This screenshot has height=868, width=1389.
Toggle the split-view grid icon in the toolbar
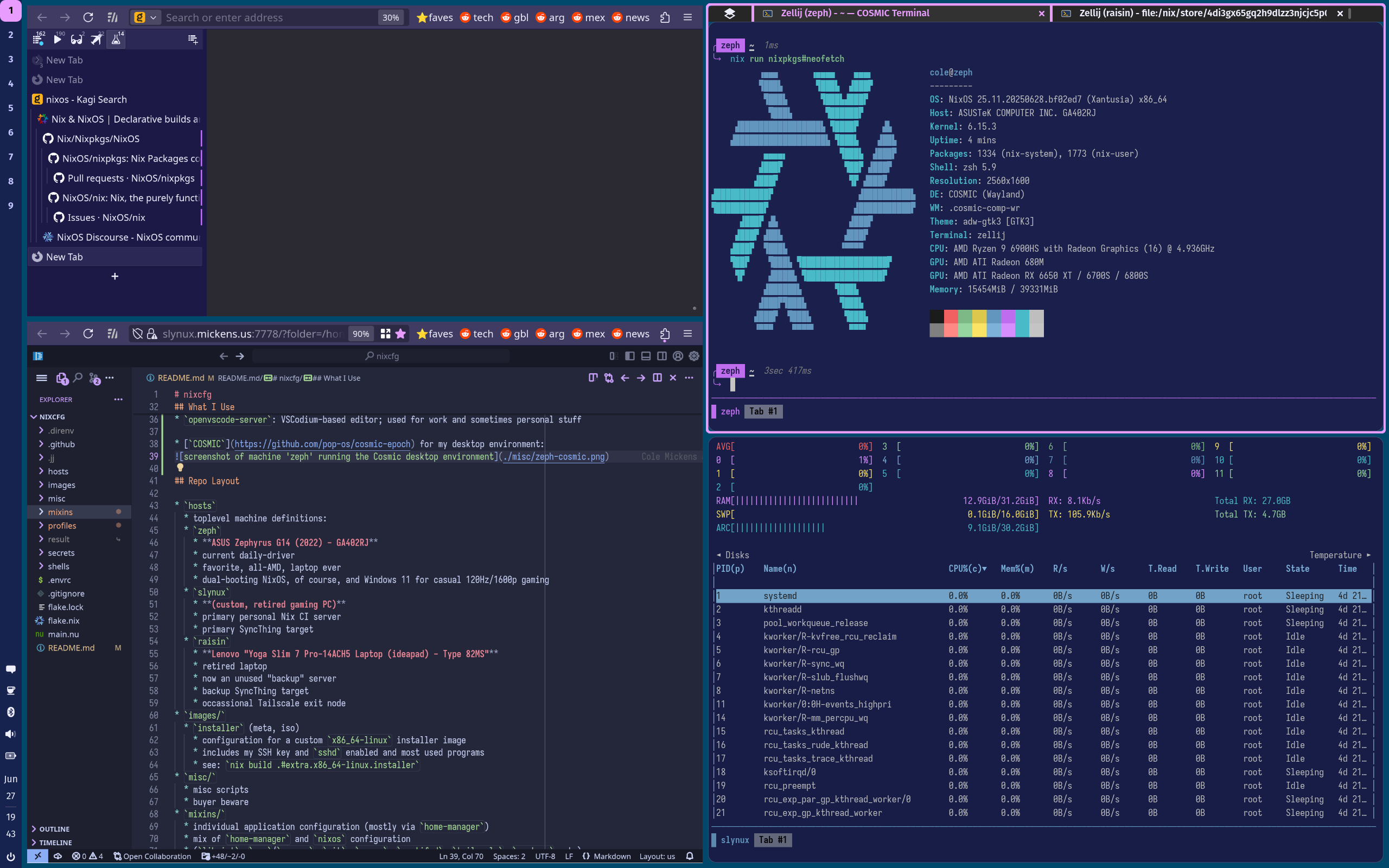386,334
